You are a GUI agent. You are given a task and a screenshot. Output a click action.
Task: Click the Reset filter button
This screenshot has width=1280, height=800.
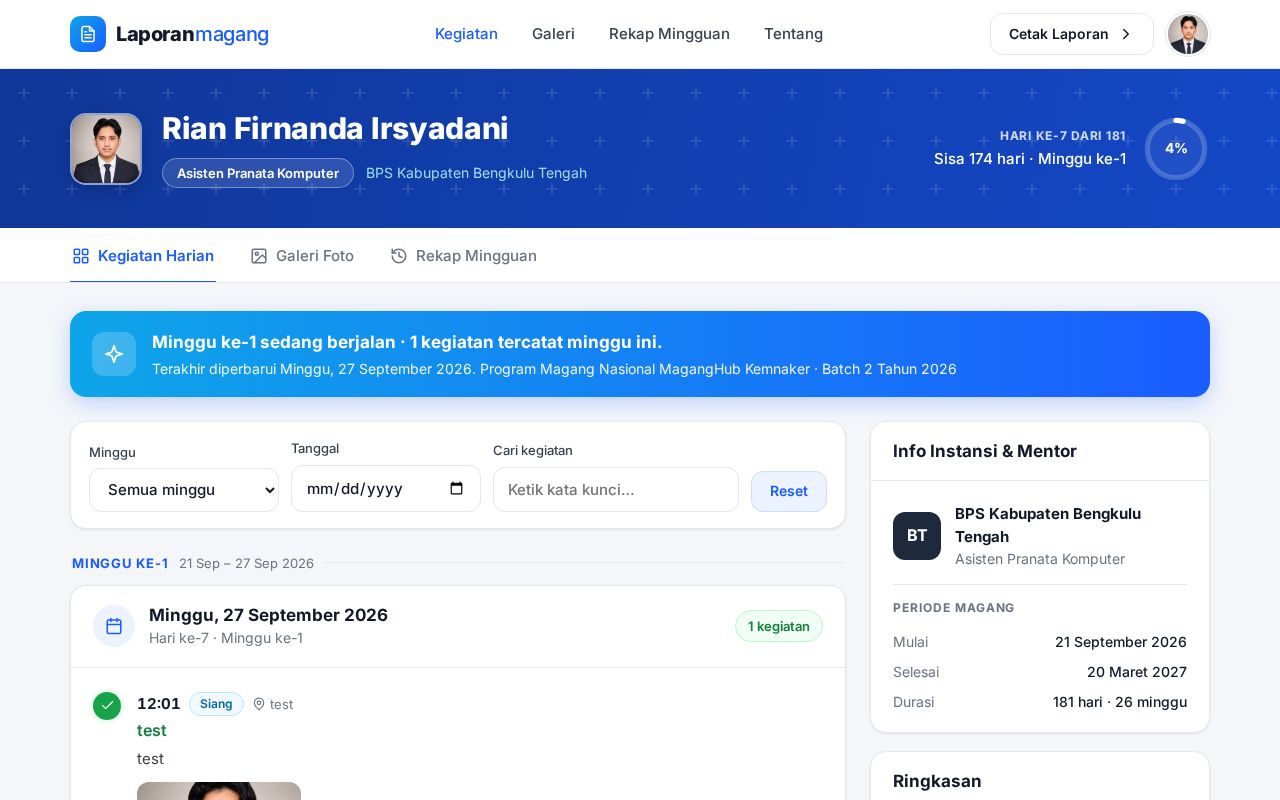tap(789, 491)
